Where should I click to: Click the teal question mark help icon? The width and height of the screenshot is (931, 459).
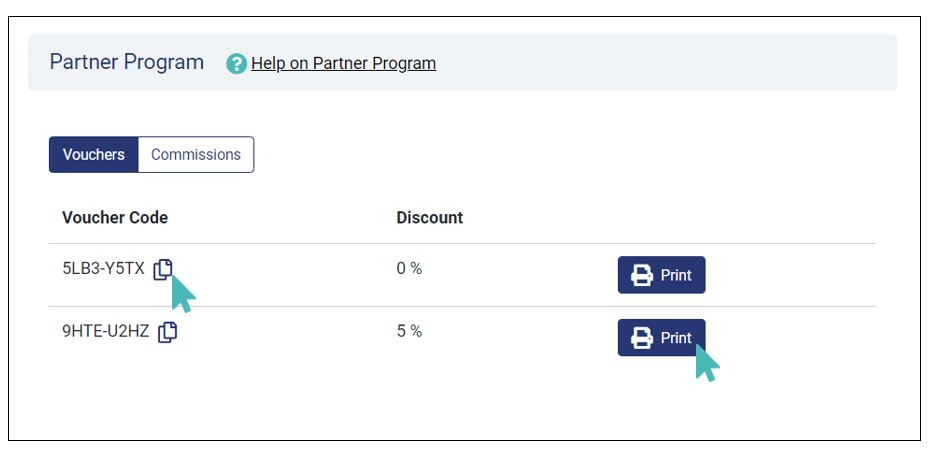point(236,64)
